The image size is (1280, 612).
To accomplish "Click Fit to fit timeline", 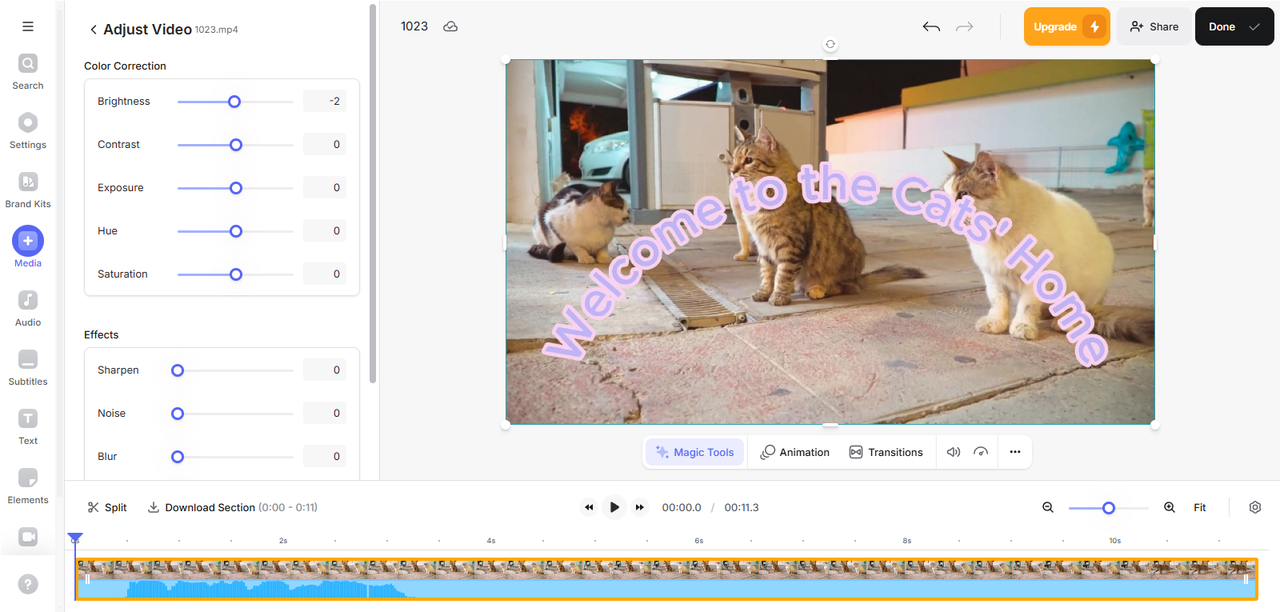I will click(1200, 508).
